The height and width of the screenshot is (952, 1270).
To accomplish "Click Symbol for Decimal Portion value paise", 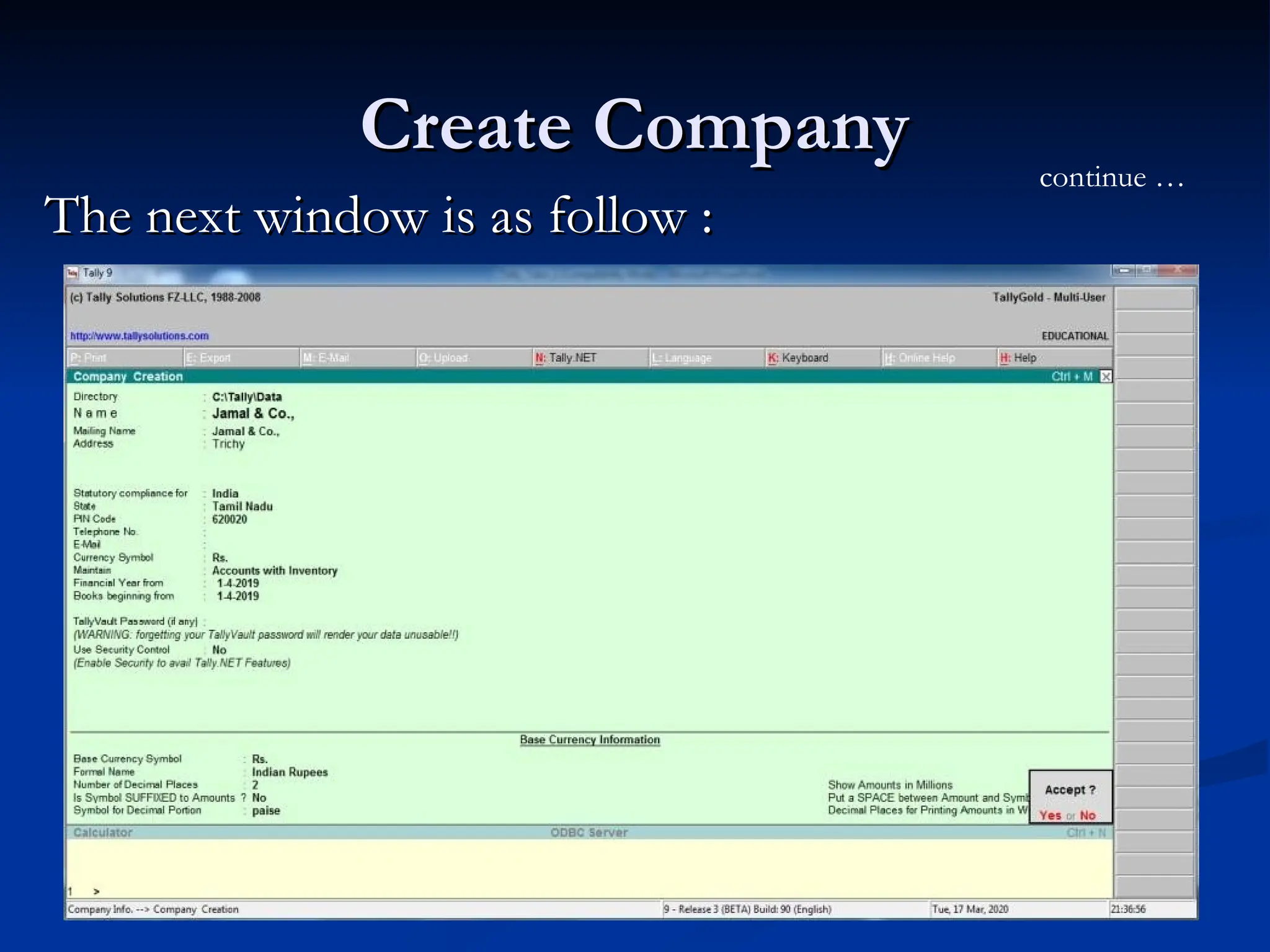I will (266, 811).
